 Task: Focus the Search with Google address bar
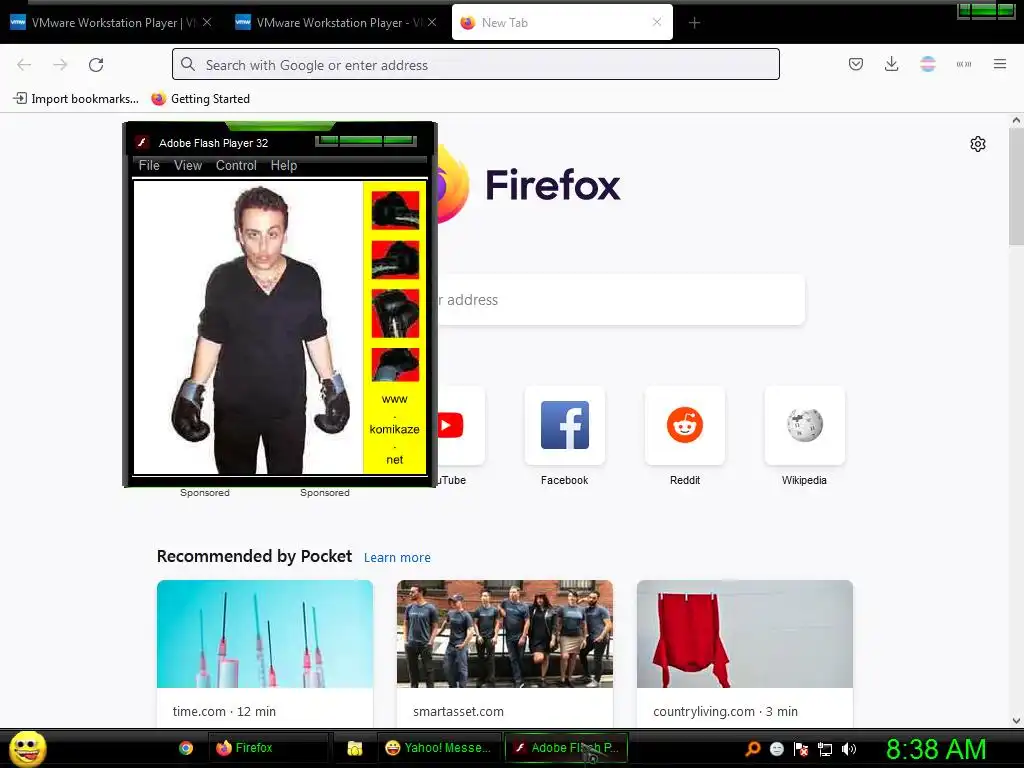(475, 65)
